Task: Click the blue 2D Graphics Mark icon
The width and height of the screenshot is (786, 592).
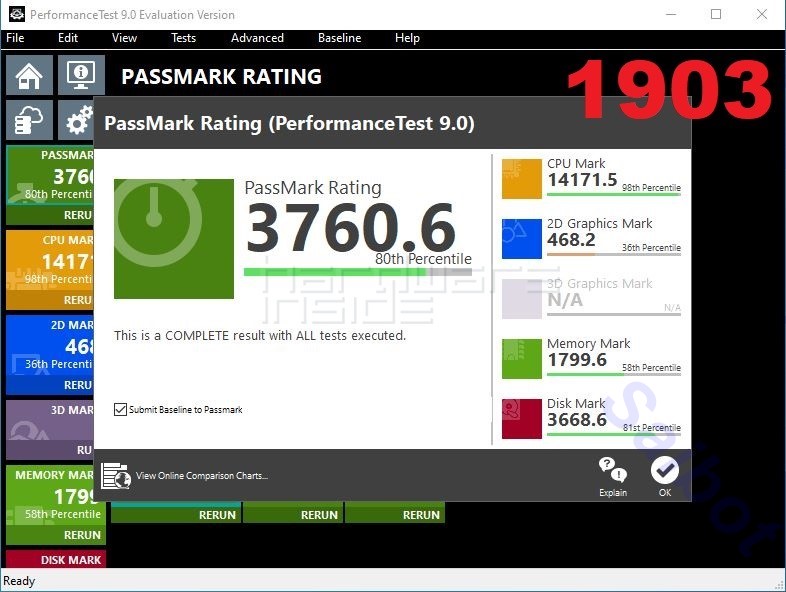Action: (521, 239)
